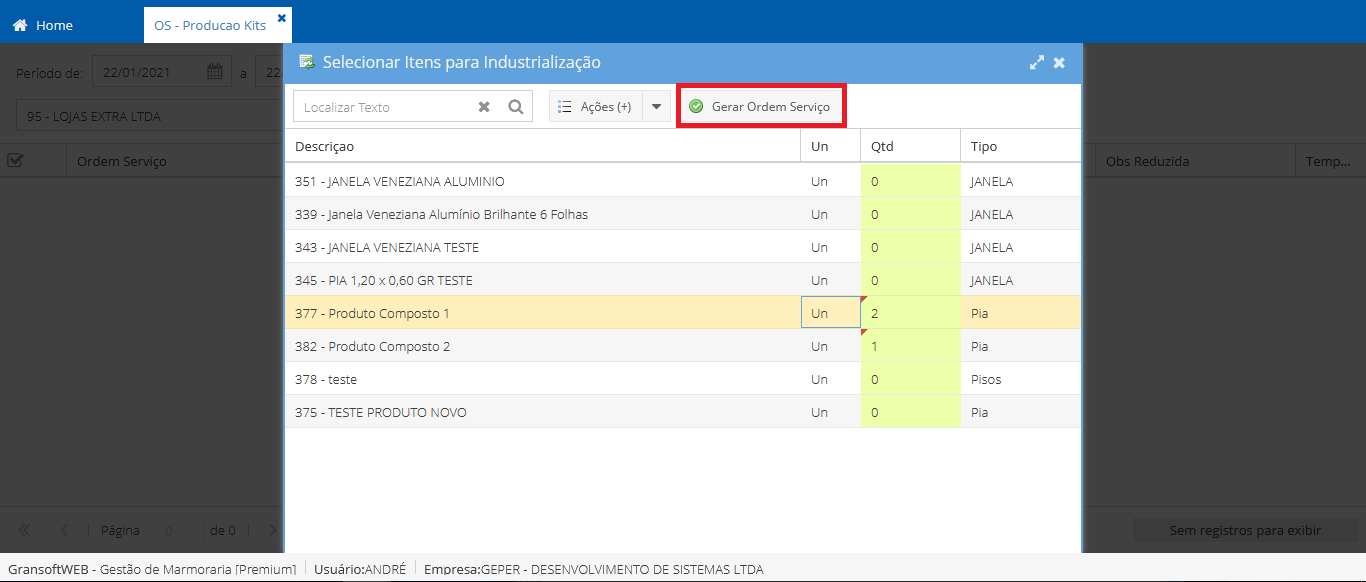Edit Qtd cell for 378 - teste

tap(910, 379)
